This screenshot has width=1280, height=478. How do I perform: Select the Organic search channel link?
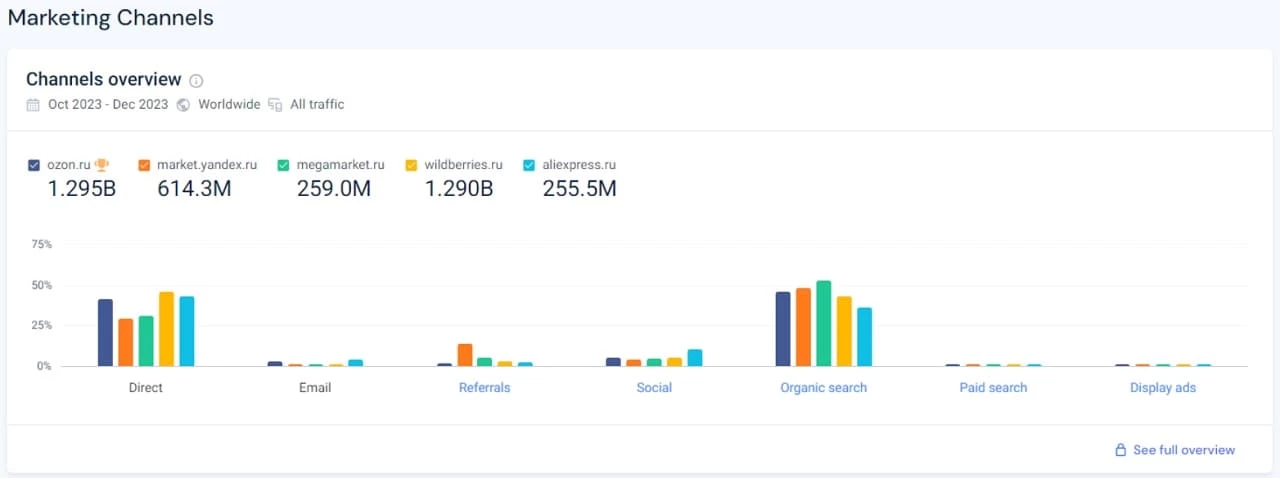[x=823, y=387]
